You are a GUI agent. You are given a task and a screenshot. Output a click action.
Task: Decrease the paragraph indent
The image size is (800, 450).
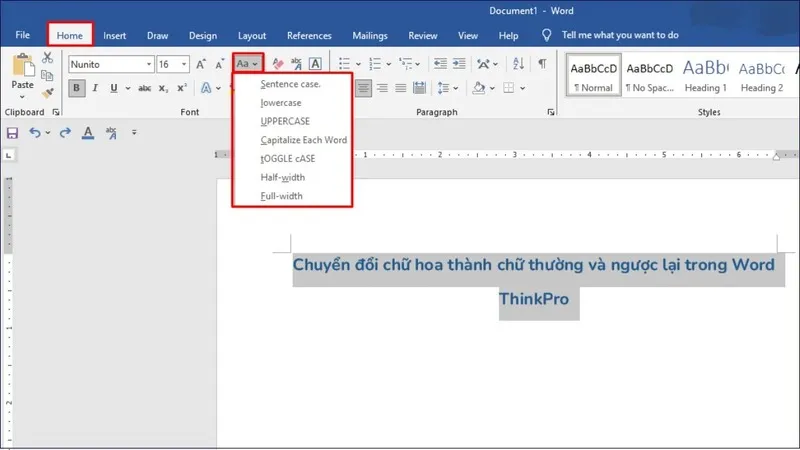tap(440, 64)
